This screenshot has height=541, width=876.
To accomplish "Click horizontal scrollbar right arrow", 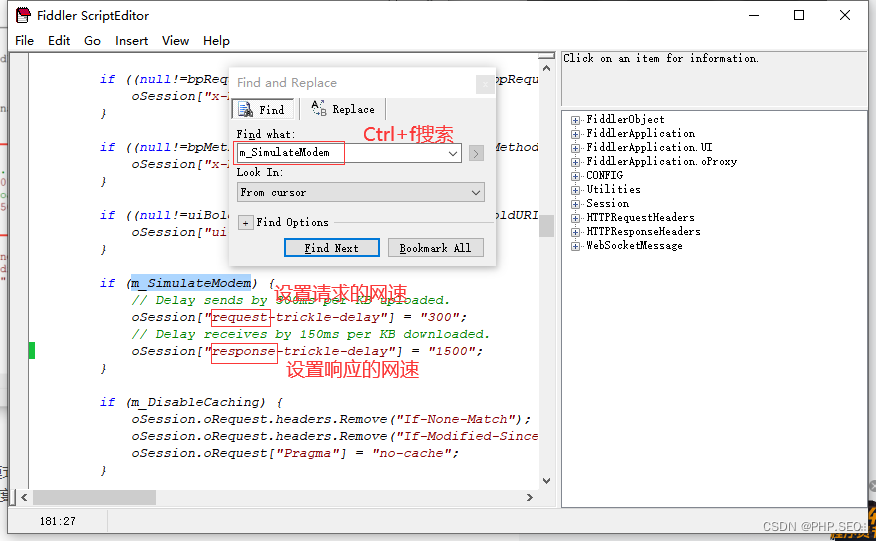I will pos(530,497).
